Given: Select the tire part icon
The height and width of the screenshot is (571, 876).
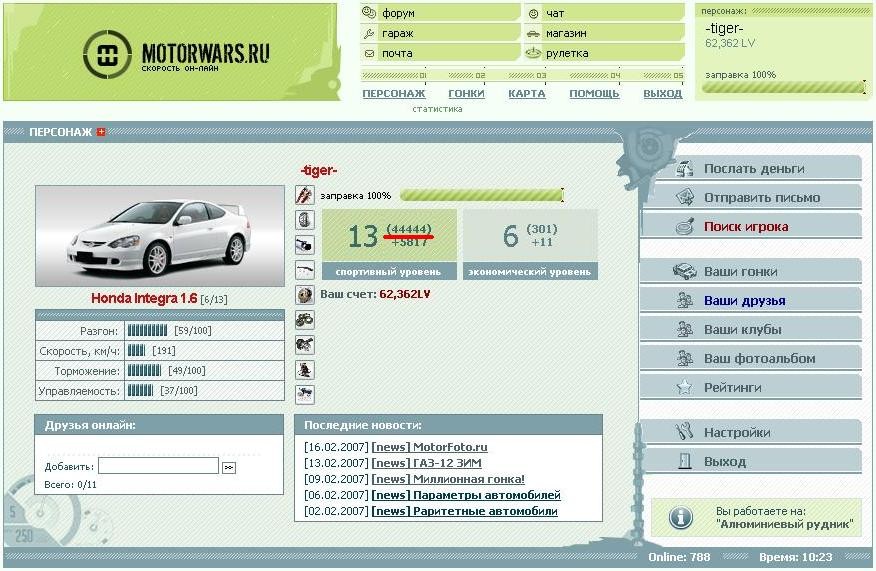Looking at the screenshot, I should coord(304,220).
